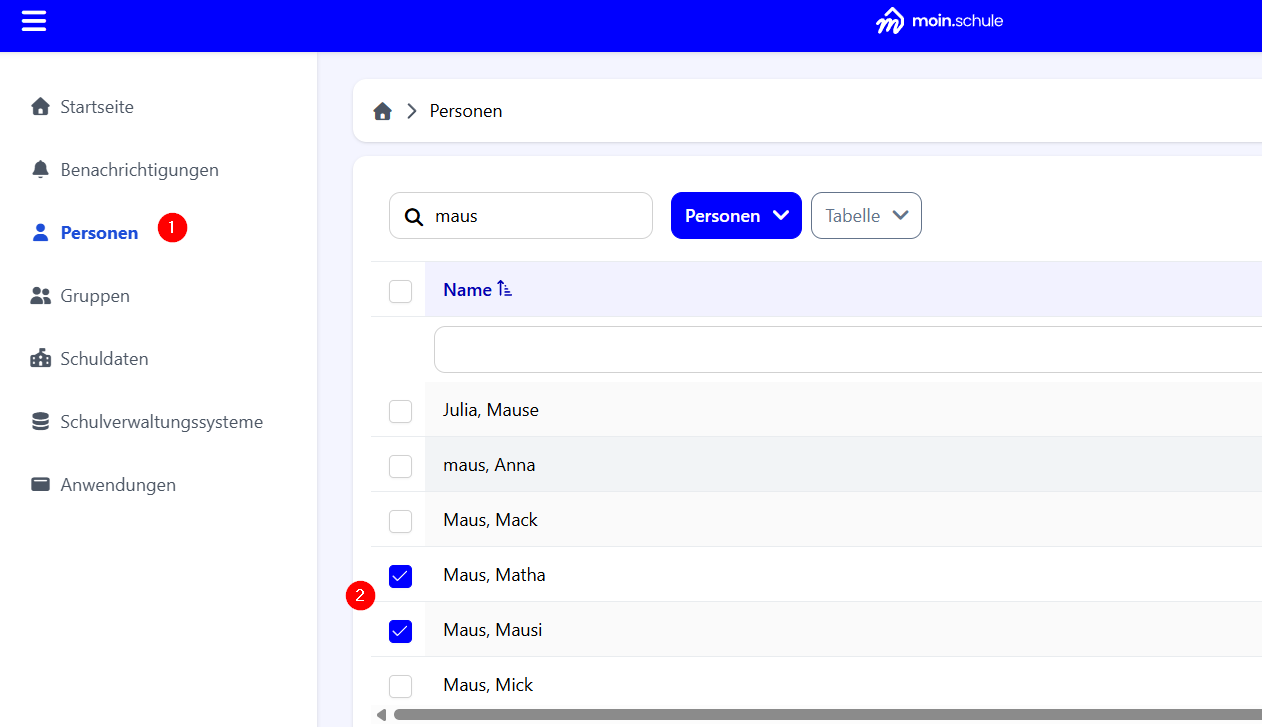The height and width of the screenshot is (727, 1262).
Task: Click the home icon in breadcrumb
Action: [x=382, y=111]
